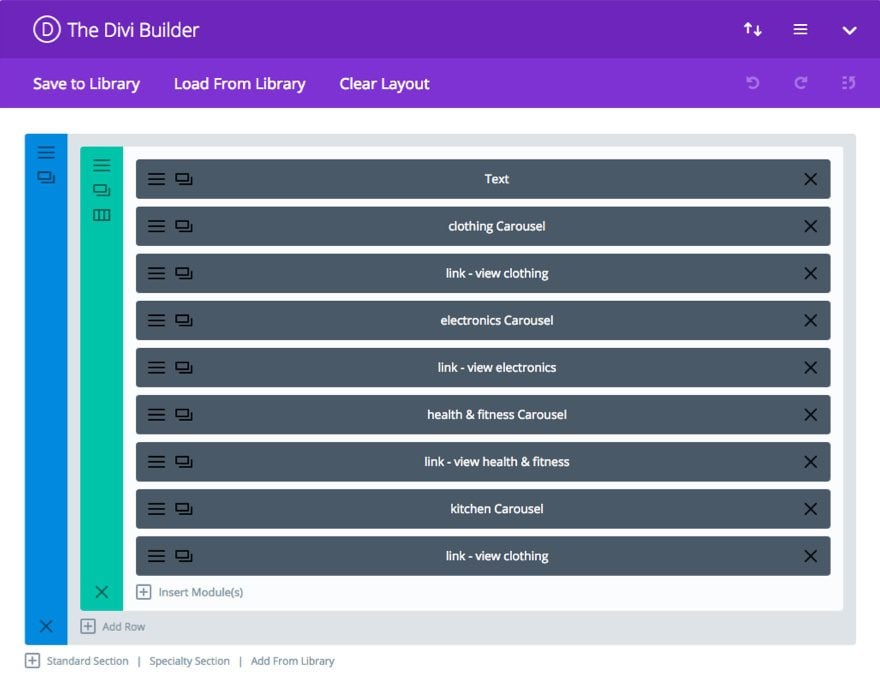The height and width of the screenshot is (681, 880).
Task: Open settings of the Text module
Action: [156, 179]
